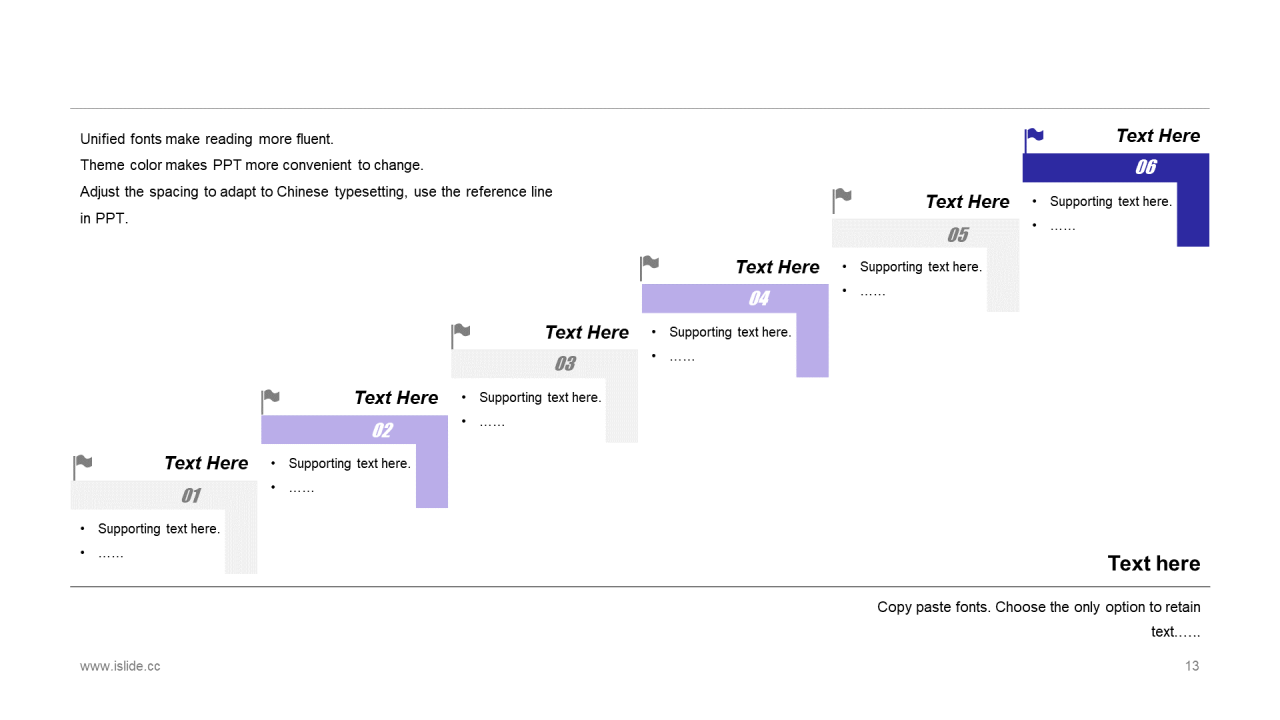Viewport: 1280px width, 720px height.
Task: Select the slide page number 13
Action: tap(1192, 666)
